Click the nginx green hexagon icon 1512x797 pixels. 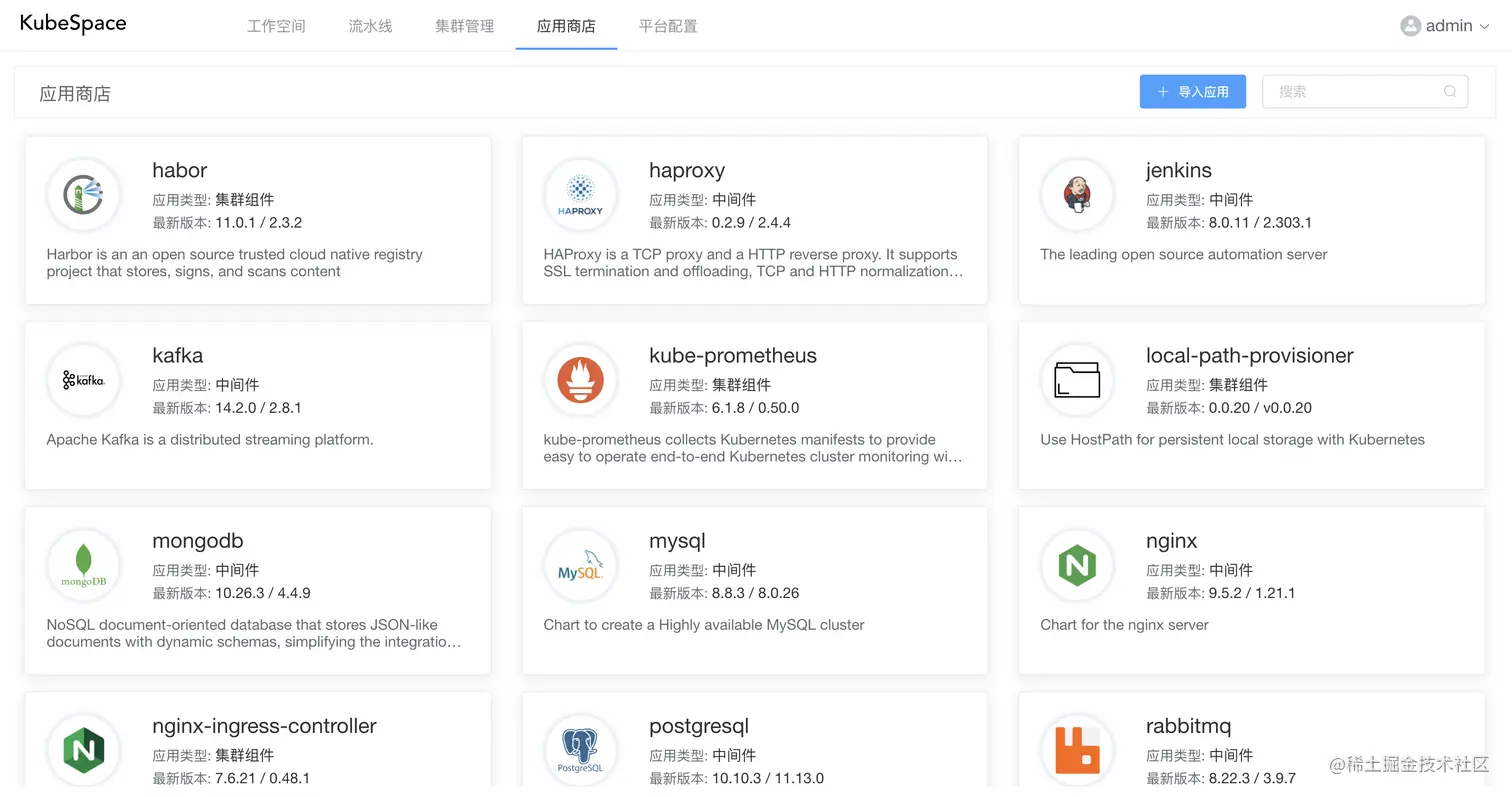coord(1077,564)
